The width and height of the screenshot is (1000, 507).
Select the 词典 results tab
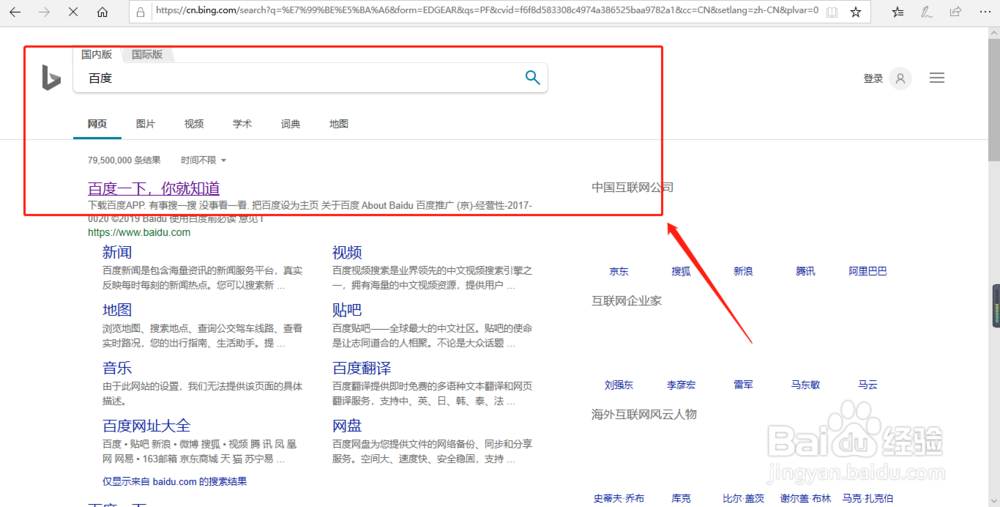[290, 124]
